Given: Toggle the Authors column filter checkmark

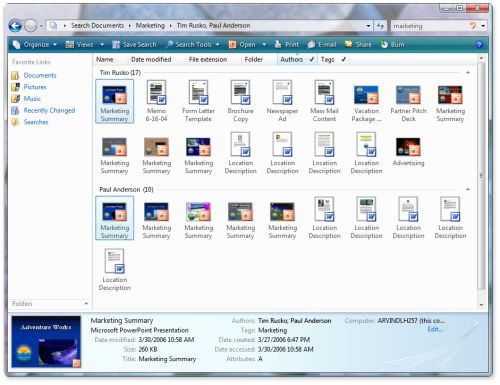Looking at the screenshot, I should click(x=312, y=59).
